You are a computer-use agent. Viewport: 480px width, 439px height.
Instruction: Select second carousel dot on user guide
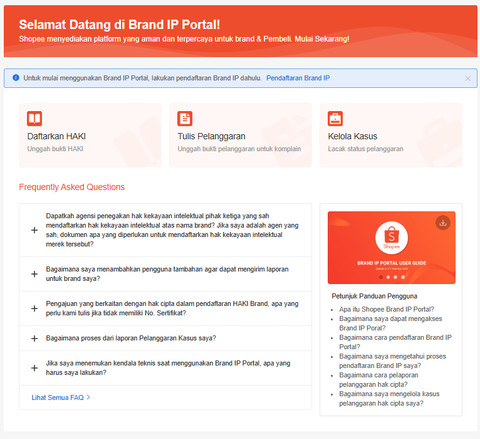coord(388,277)
